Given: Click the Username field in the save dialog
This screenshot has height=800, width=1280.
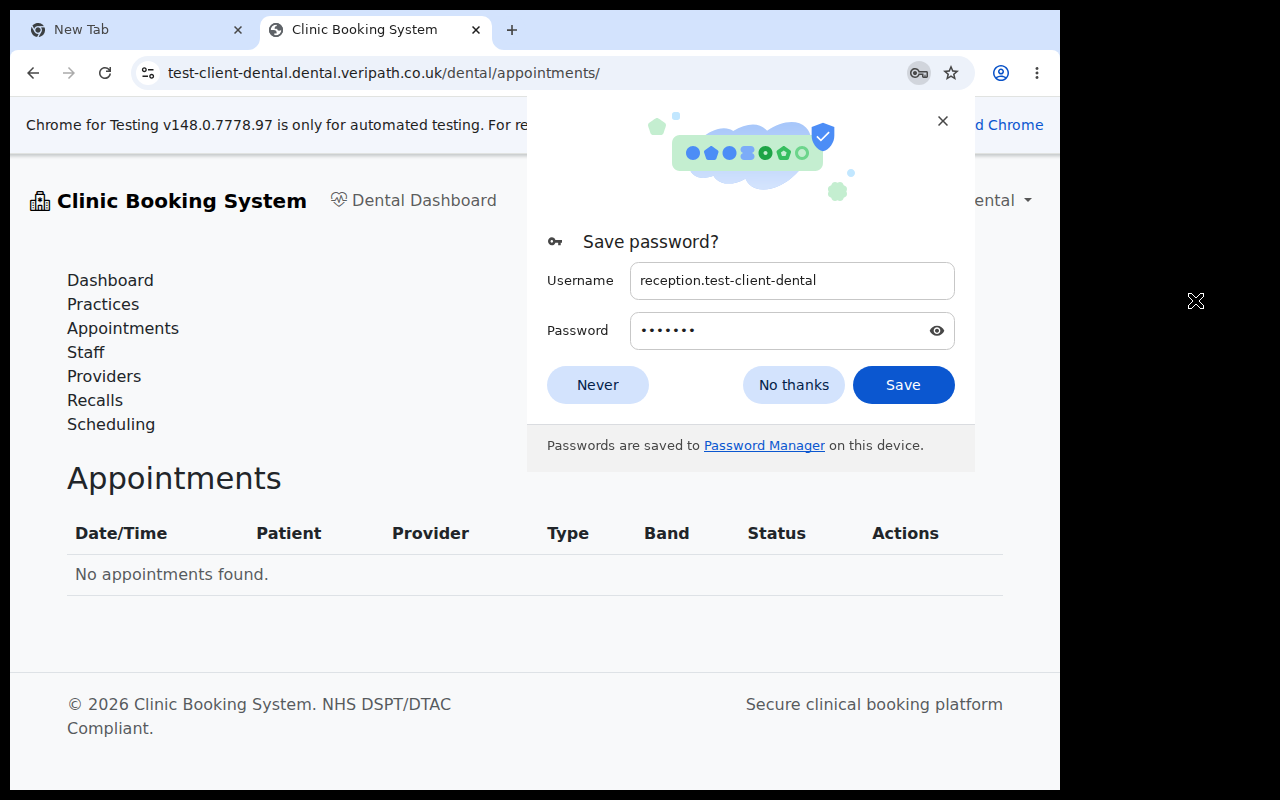Looking at the screenshot, I should coord(792,281).
